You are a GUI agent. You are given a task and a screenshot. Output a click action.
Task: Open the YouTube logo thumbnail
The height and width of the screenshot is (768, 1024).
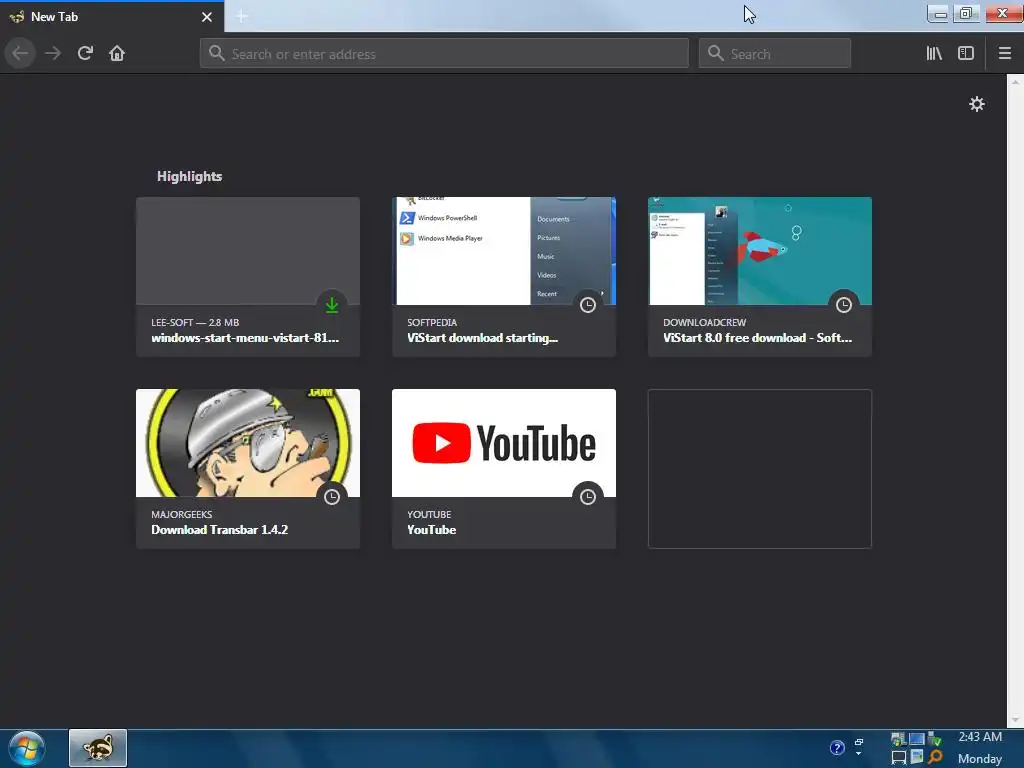coord(504,443)
